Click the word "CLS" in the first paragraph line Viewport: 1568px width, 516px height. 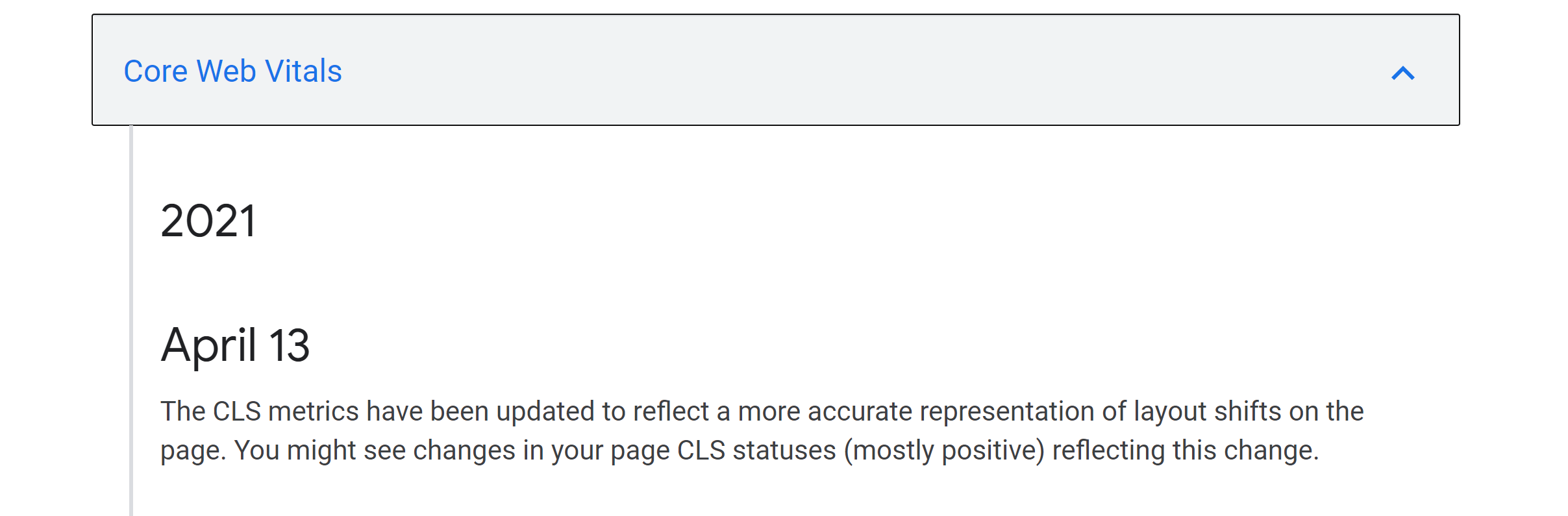click(237, 412)
